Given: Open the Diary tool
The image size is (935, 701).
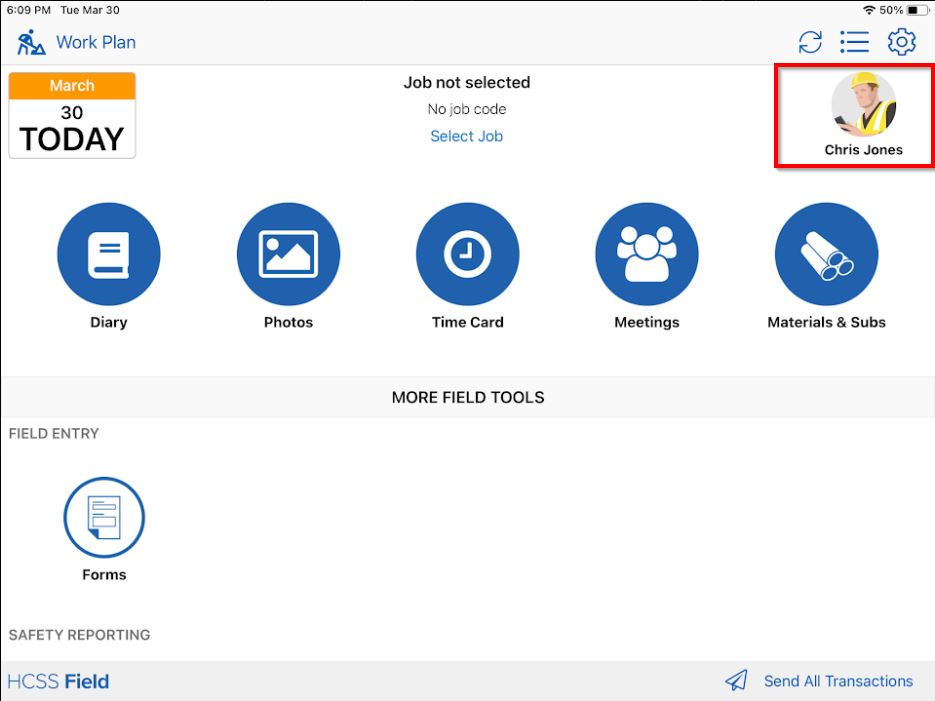Looking at the screenshot, I should point(108,254).
